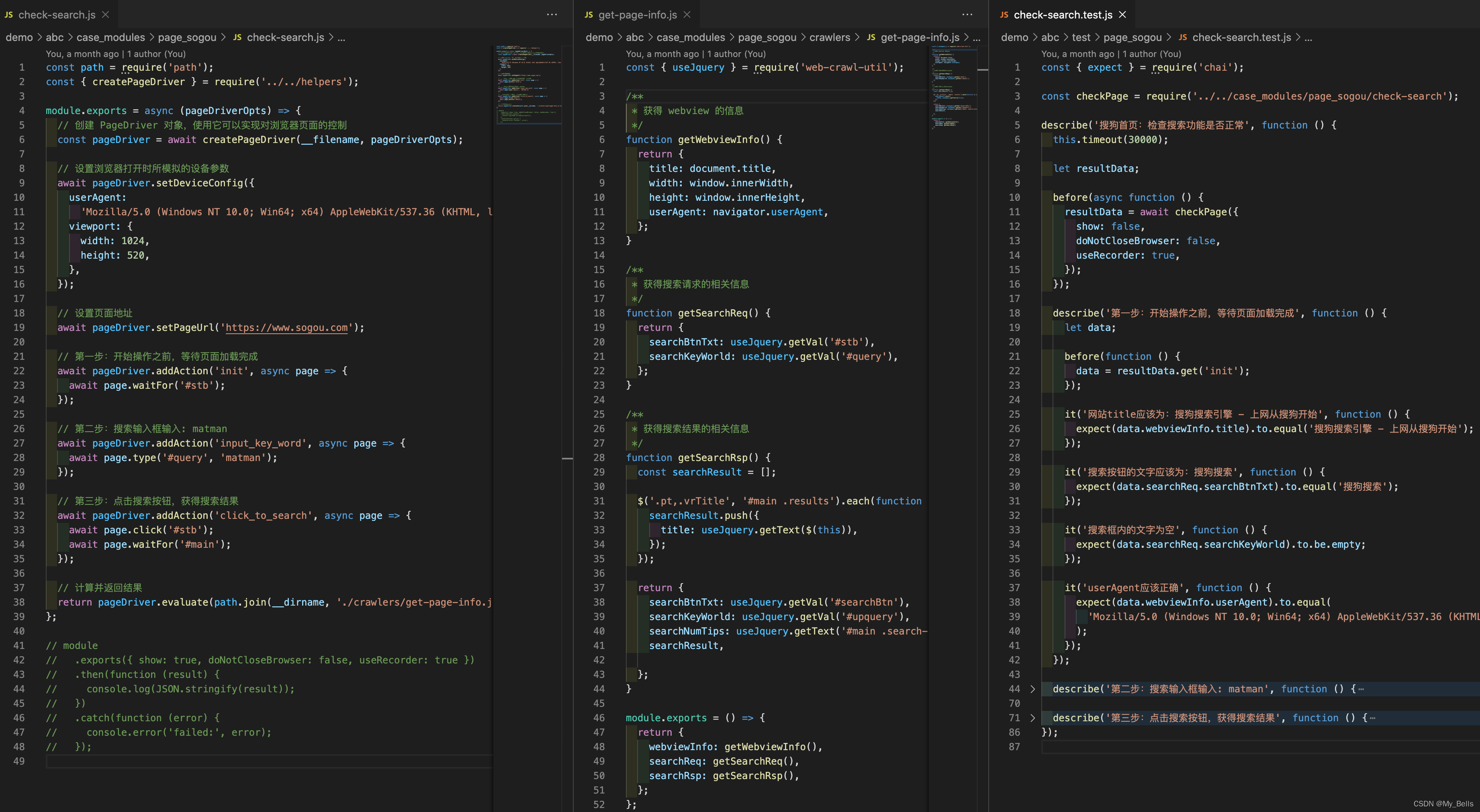The image size is (1480, 812).
Task: Switch to the check-search.js tab
Action: 56,15
